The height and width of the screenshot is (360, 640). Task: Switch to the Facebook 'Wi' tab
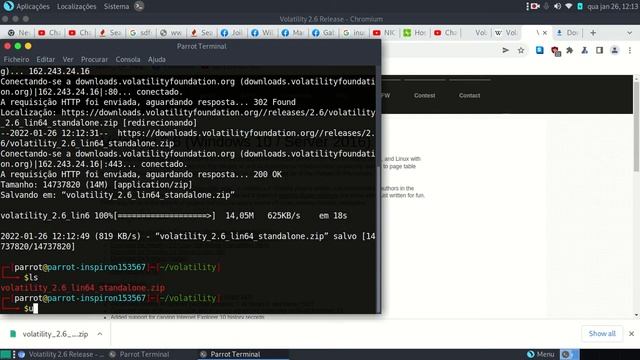[x=262, y=33]
